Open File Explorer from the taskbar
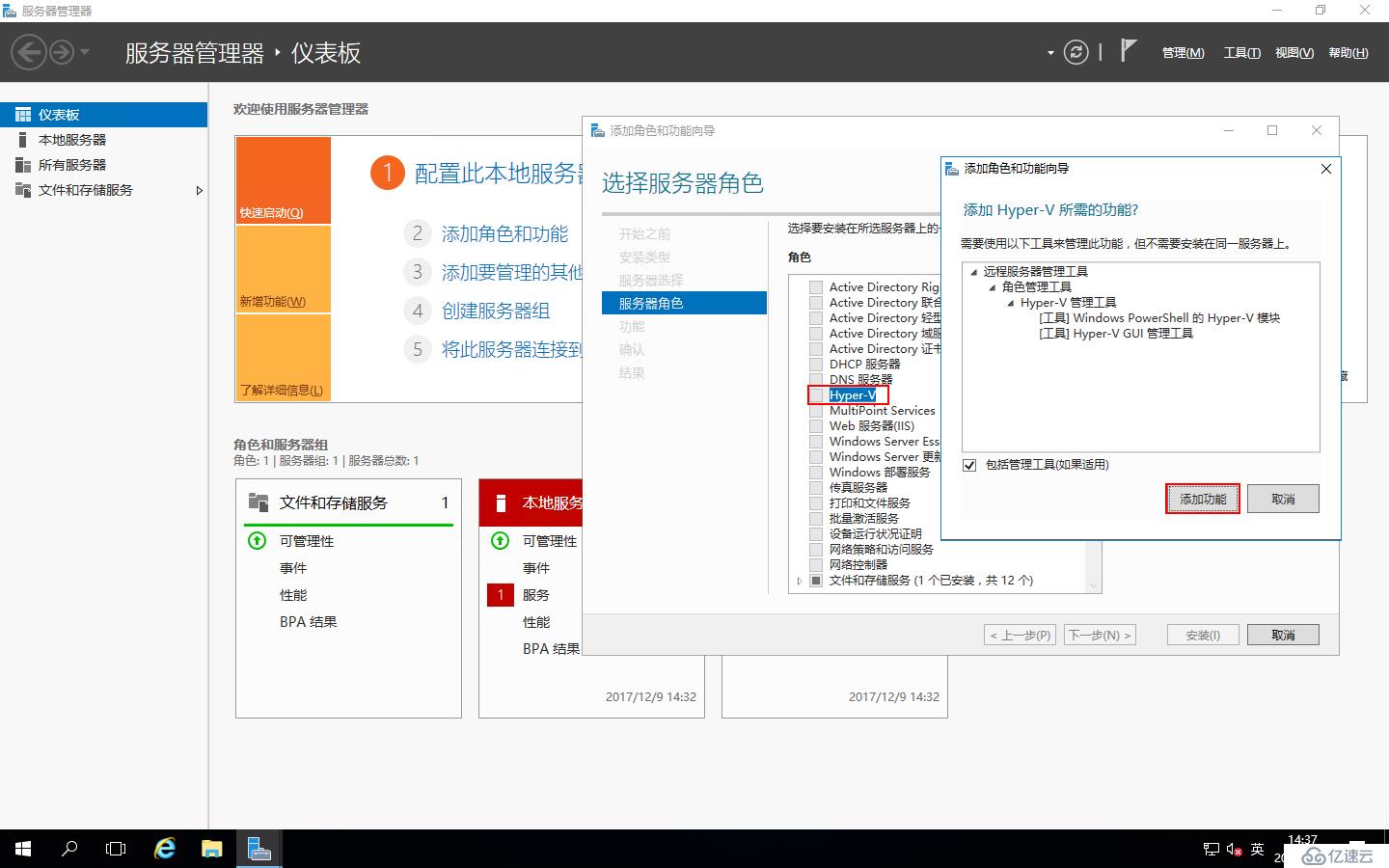Screen dimensions: 1389x868 click(211, 849)
